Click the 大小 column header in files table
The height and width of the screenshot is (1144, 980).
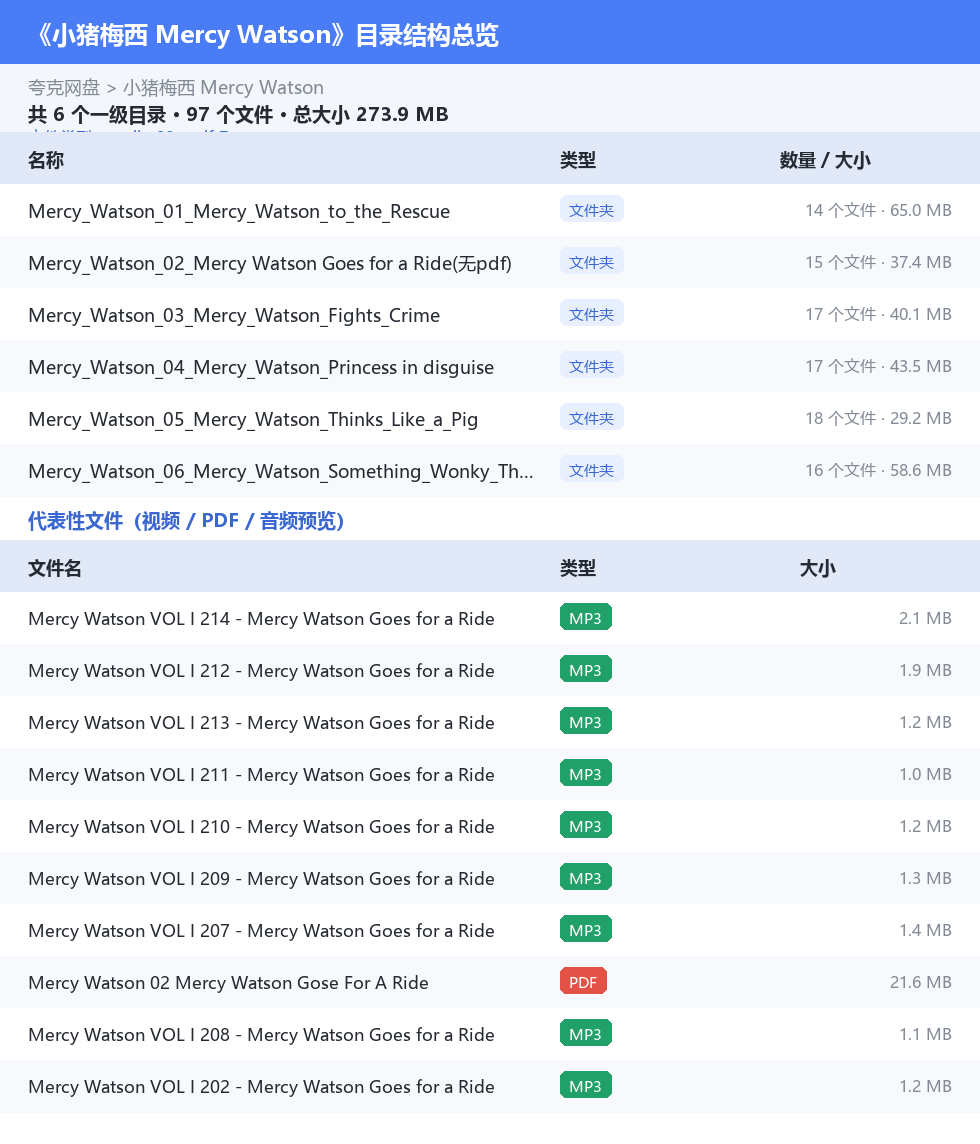pyautogui.click(x=818, y=568)
